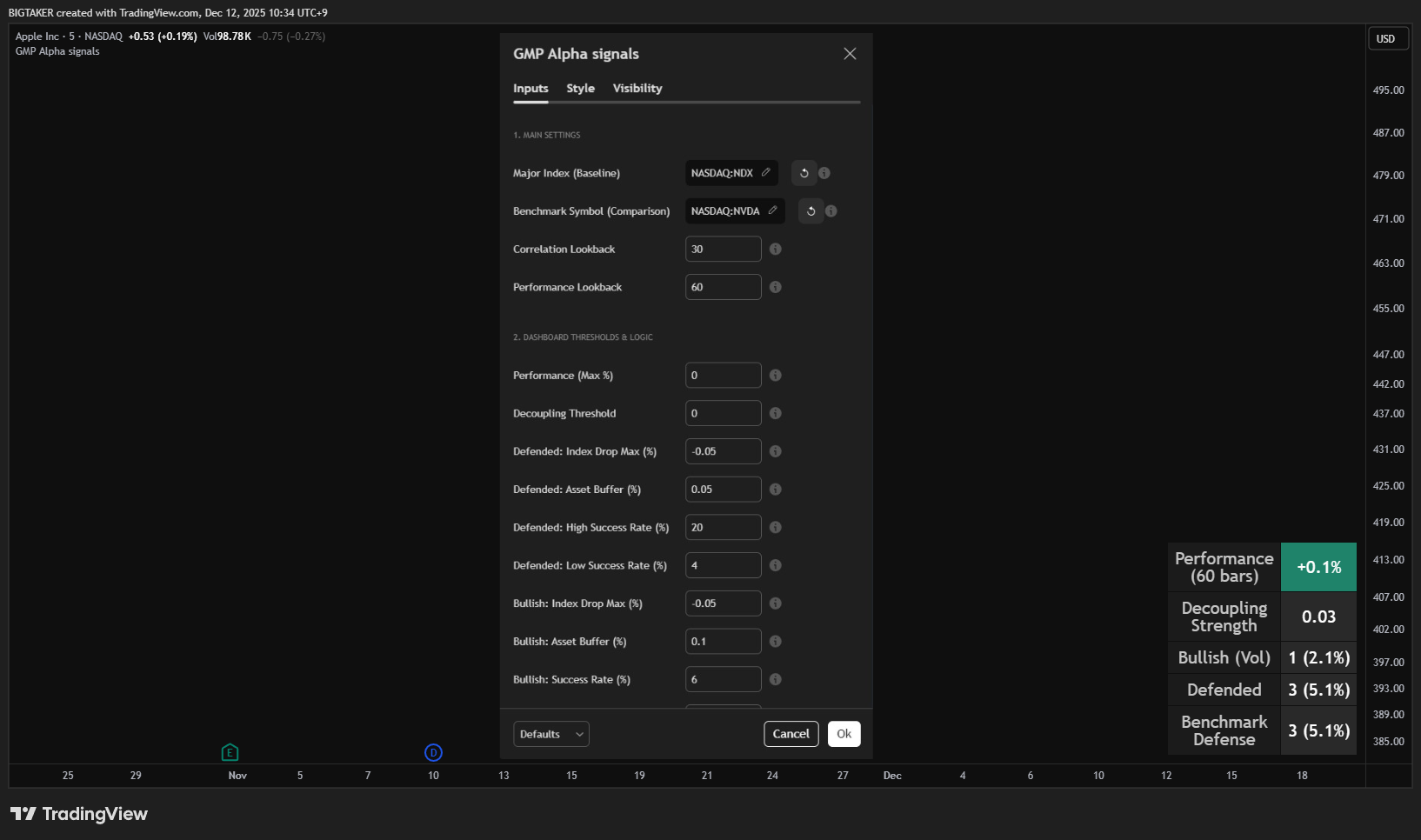Show info for Performance (Max %)
The width and height of the screenshot is (1421, 840).
[x=776, y=376]
